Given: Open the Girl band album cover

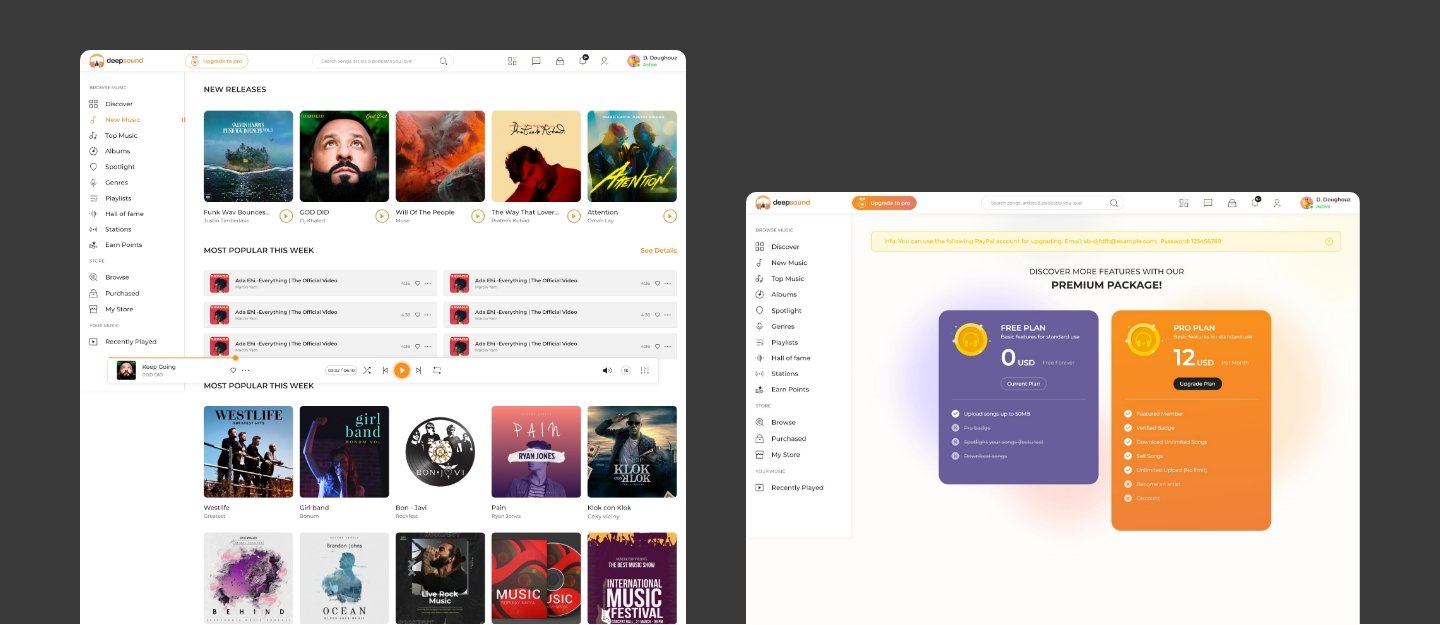Looking at the screenshot, I should coord(344,452).
